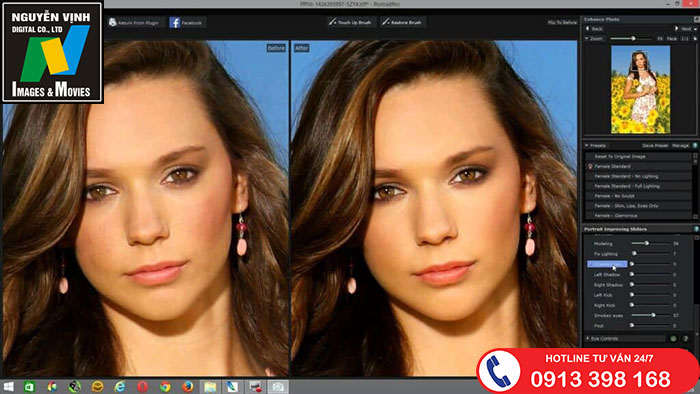Click the Return From Plugin button
This screenshot has height=394, width=700.
coord(135,22)
